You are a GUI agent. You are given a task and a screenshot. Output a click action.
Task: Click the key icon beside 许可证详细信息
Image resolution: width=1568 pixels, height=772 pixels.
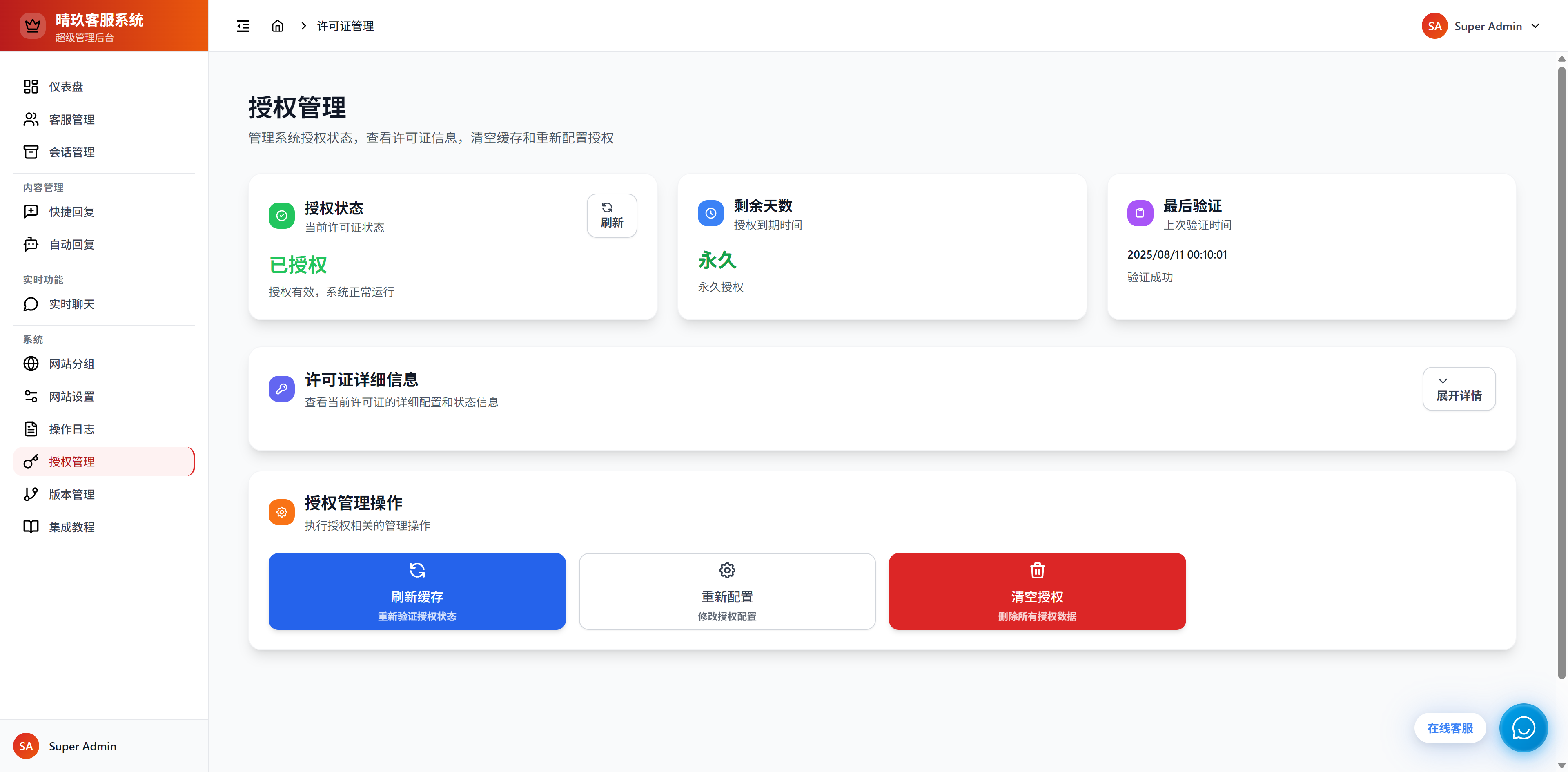(x=281, y=388)
